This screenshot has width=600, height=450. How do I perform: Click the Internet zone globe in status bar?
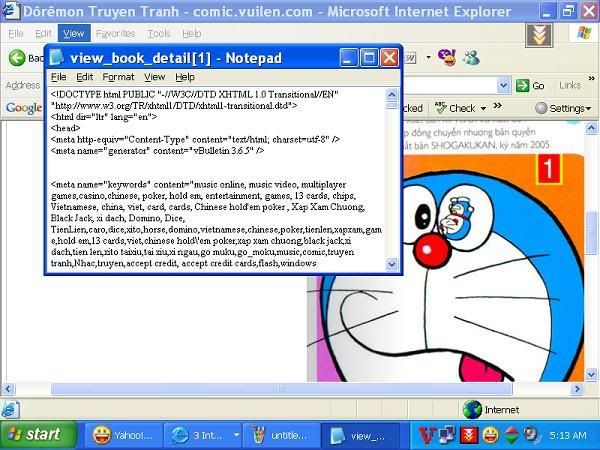(x=472, y=410)
